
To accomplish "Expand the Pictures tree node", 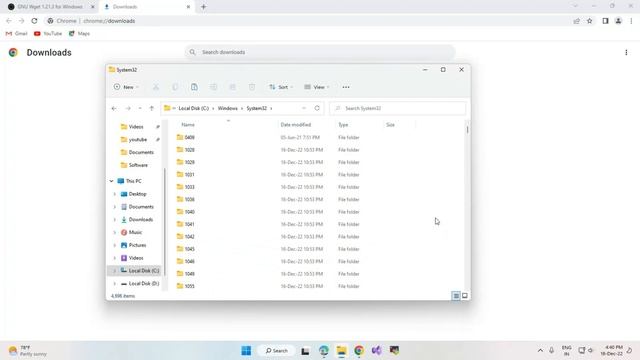I will (x=115, y=245).
